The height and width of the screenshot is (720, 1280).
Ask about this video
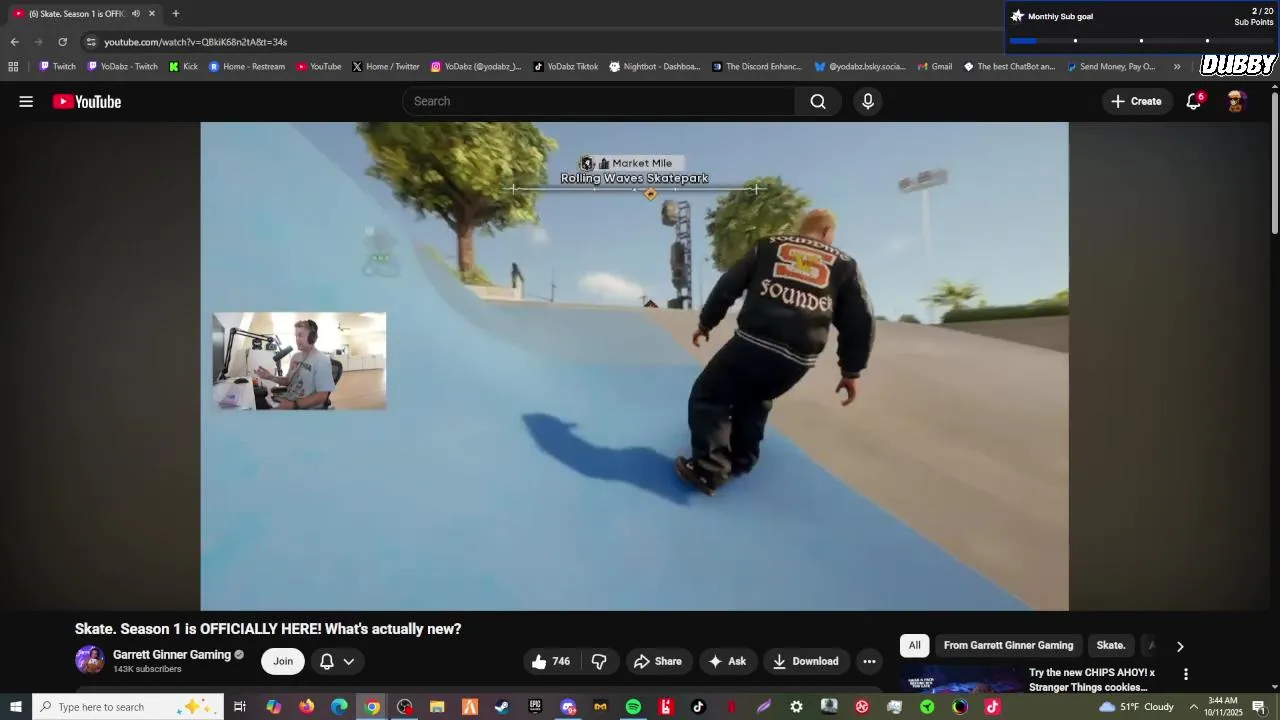(x=727, y=661)
